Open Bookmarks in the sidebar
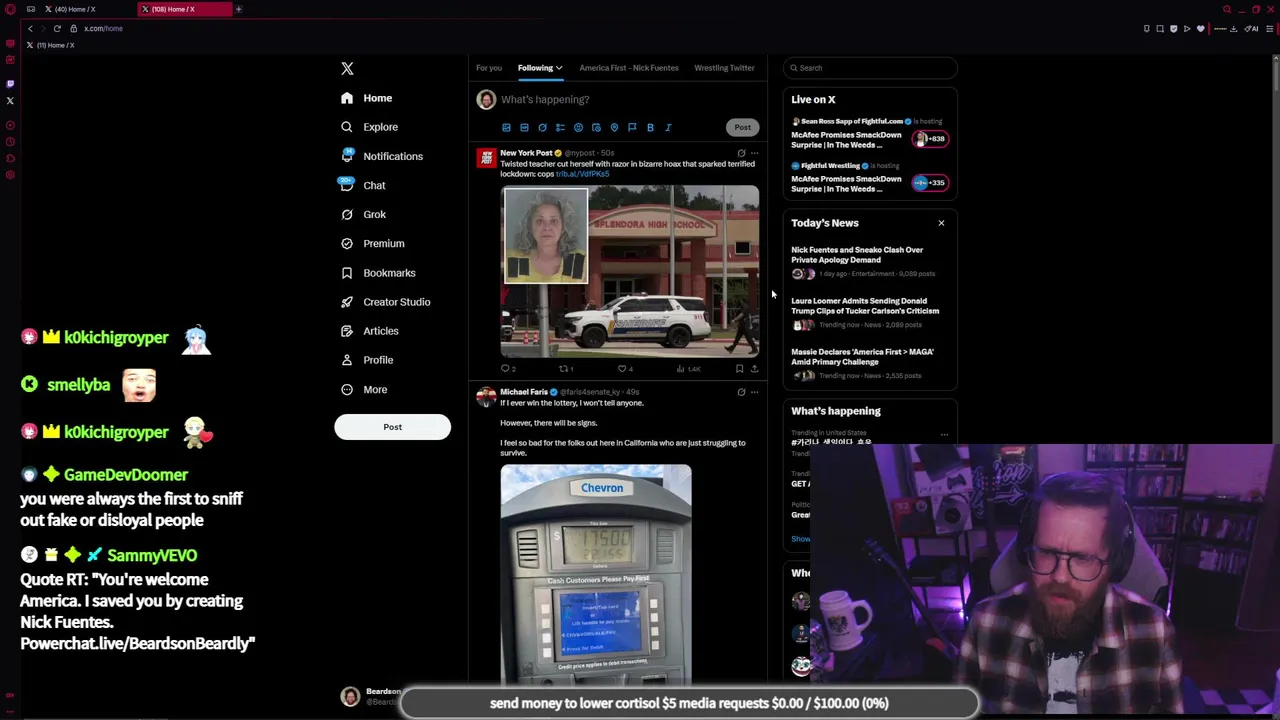 [378, 272]
